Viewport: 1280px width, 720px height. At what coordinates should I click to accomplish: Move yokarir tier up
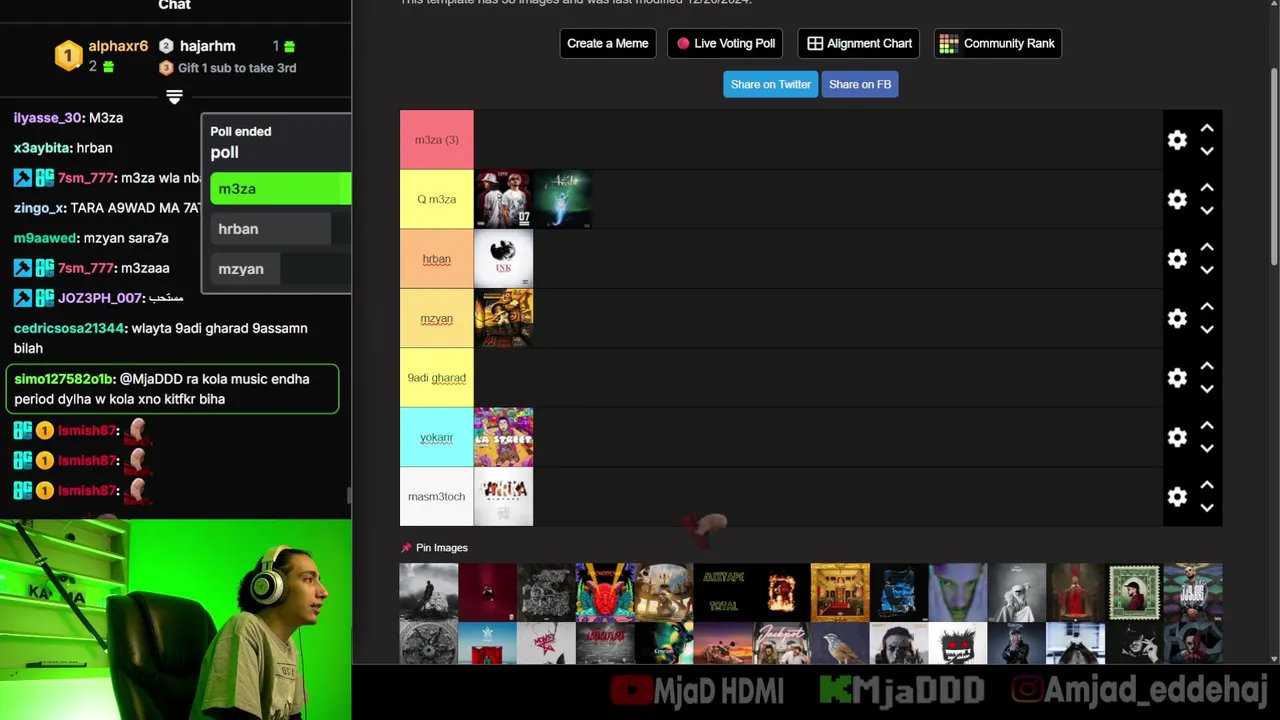[1207, 426]
